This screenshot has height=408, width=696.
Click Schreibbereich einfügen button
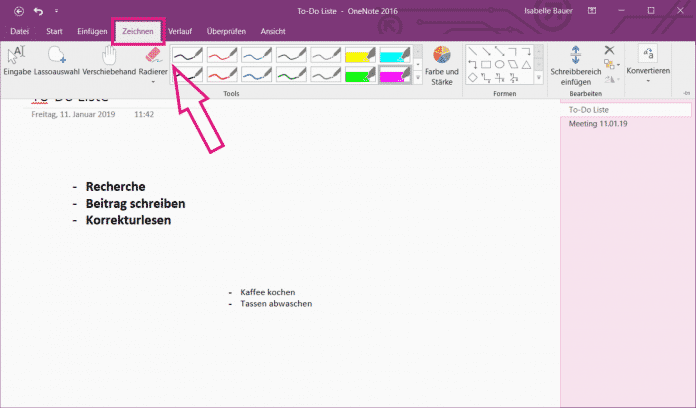pyautogui.click(x=575, y=65)
